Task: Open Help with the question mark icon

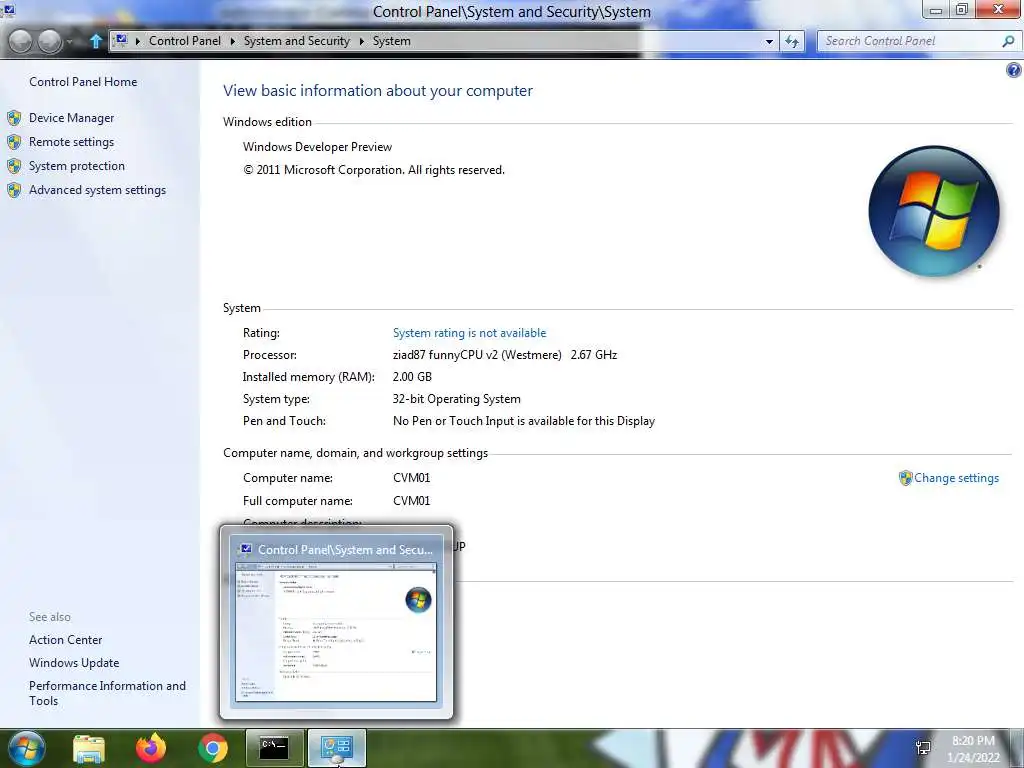Action: pos(1014,70)
